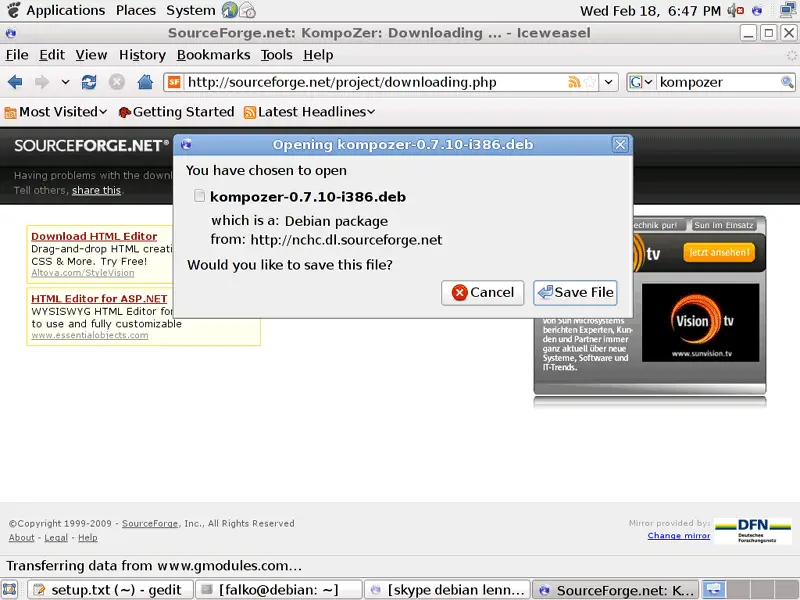This screenshot has width=800, height=600.
Task: Launch web browser from top panel globe icon
Action: pos(230,10)
